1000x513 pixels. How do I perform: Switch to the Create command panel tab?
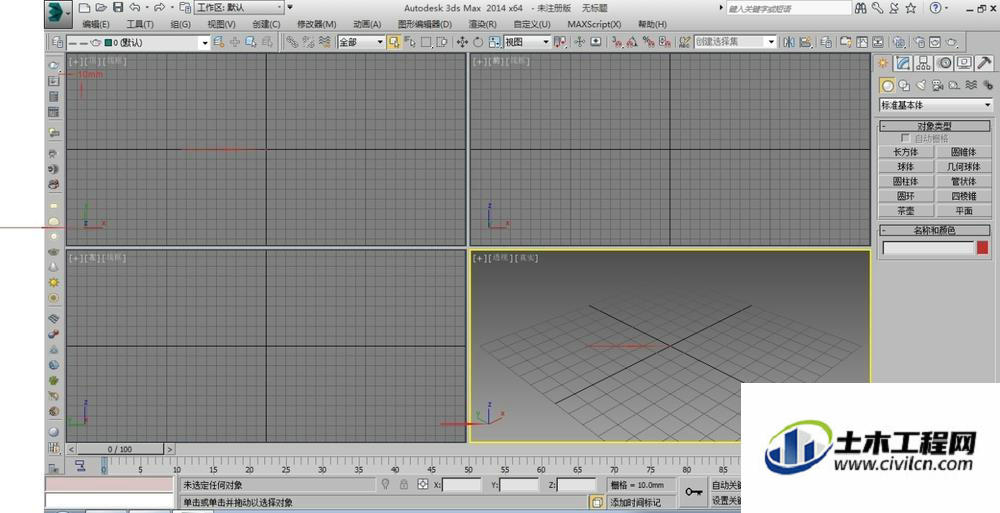tap(883, 63)
